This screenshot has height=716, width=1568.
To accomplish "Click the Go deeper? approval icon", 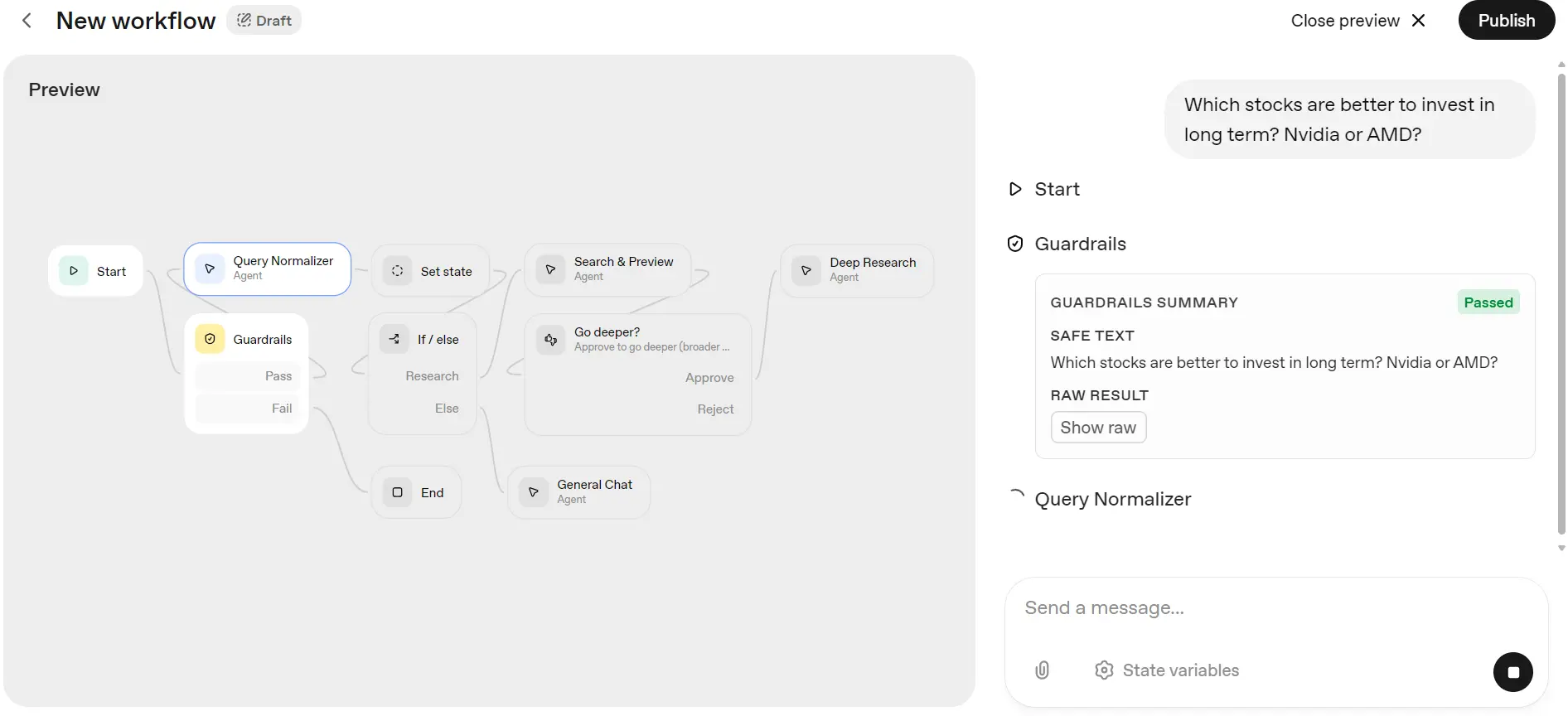I will (550, 339).
